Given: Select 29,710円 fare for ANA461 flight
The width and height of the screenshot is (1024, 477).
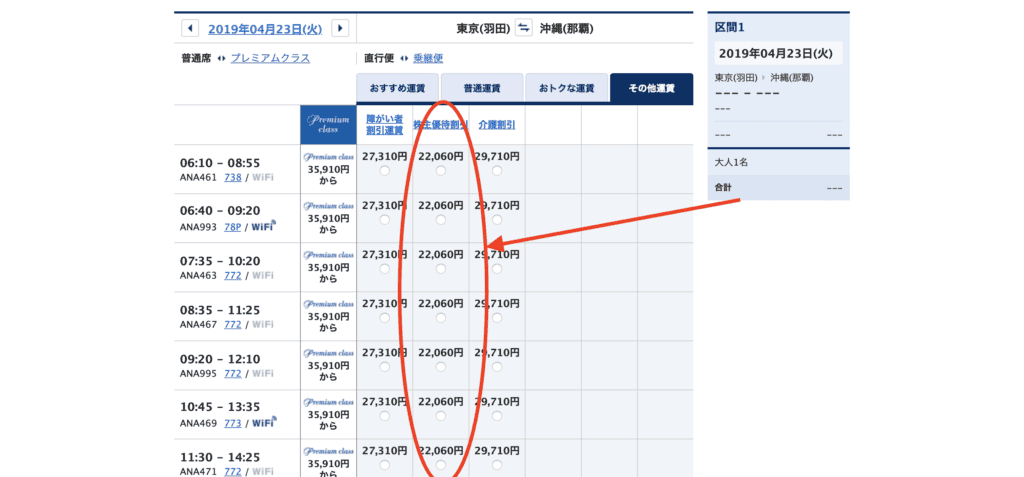Looking at the screenshot, I should coord(497,171).
